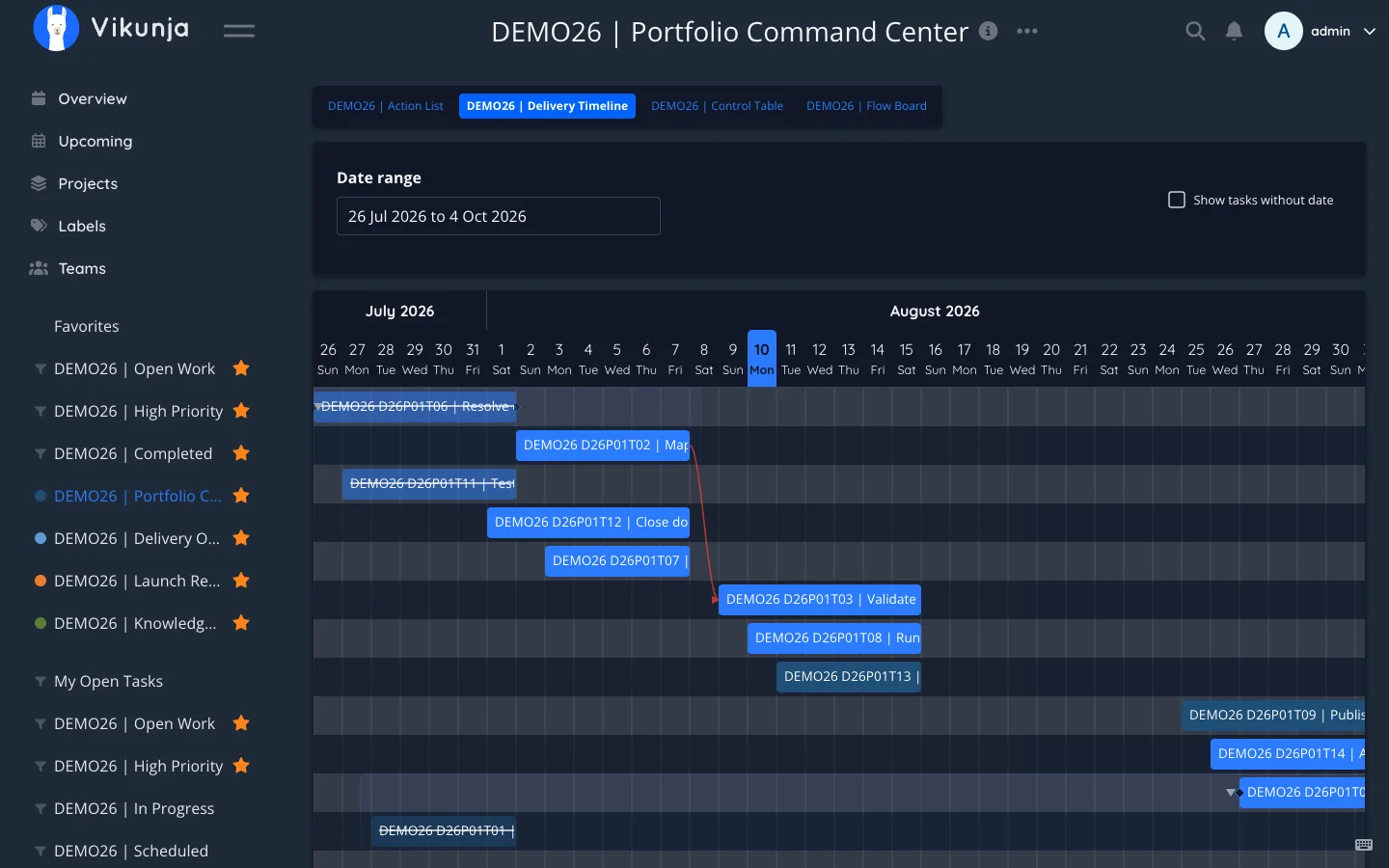Open Gantt bar D26P01T09 | Publis
Image resolution: width=1389 pixels, height=868 pixels.
tap(1273, 716)
